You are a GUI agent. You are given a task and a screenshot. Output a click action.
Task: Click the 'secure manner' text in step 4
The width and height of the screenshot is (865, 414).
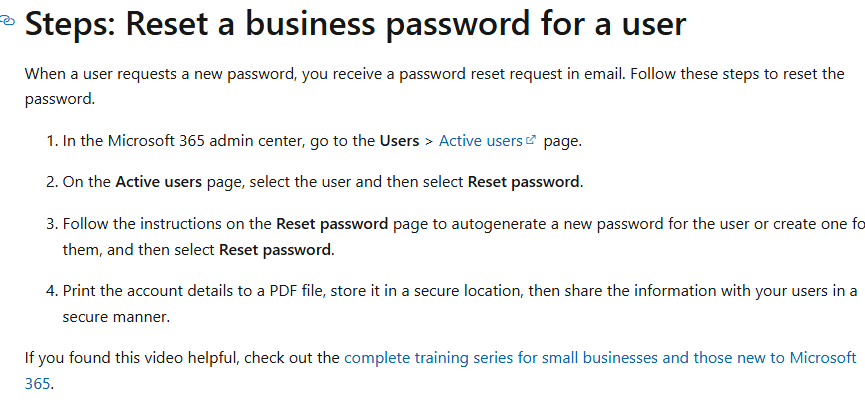pyautogui.click(x=114, y=317)
